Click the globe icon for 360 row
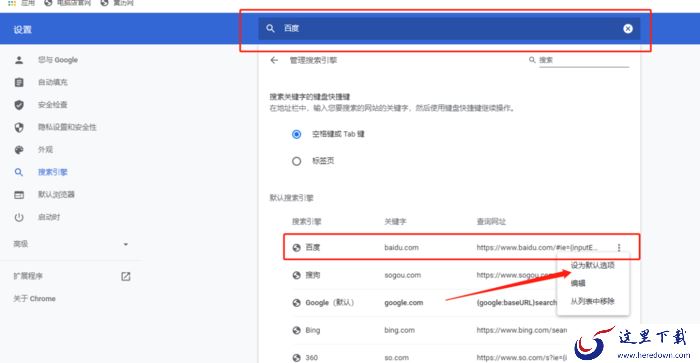Screen dimensions: 700x363 pos(296,358)
